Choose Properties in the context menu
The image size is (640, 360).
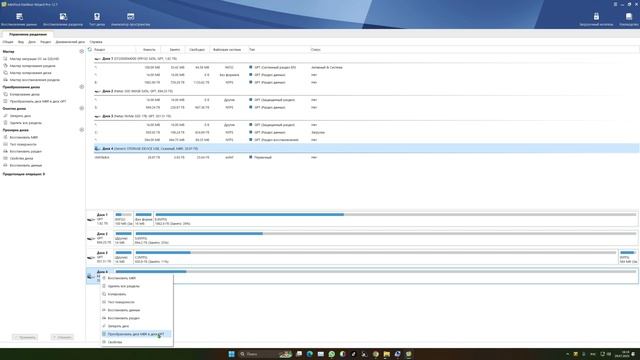(137, 342)
